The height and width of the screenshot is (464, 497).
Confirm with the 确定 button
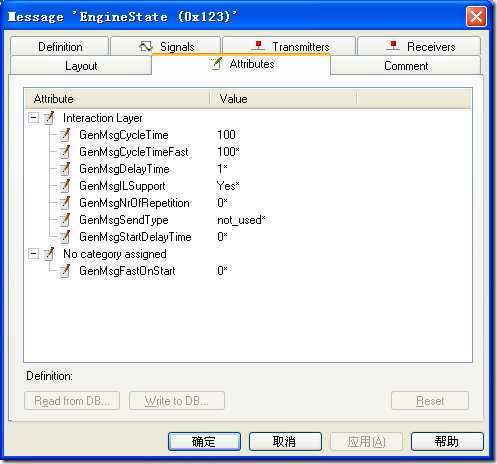(204, 441)
